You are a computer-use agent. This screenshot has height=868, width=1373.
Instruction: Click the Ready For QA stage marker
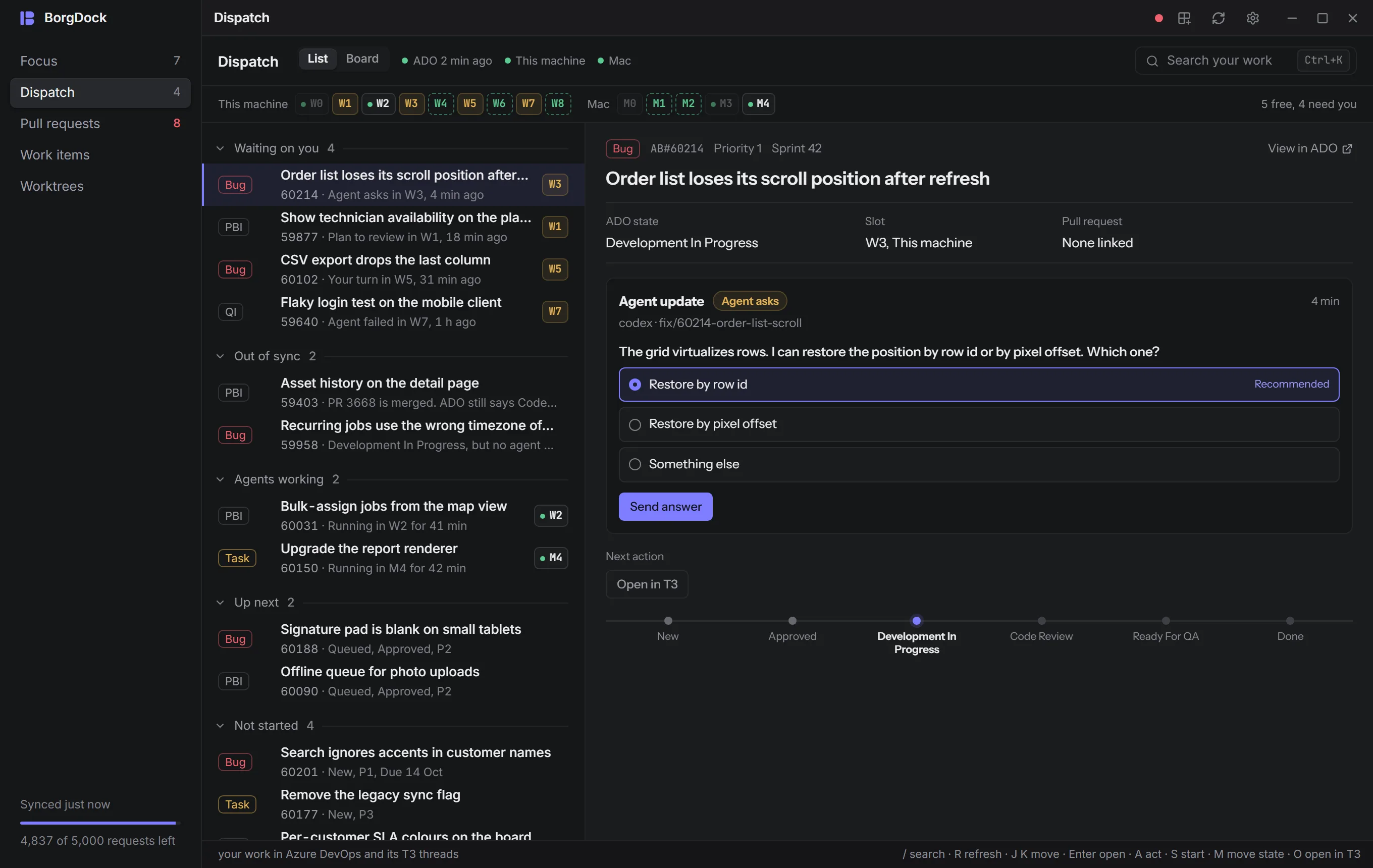(x=1166, y=621)
